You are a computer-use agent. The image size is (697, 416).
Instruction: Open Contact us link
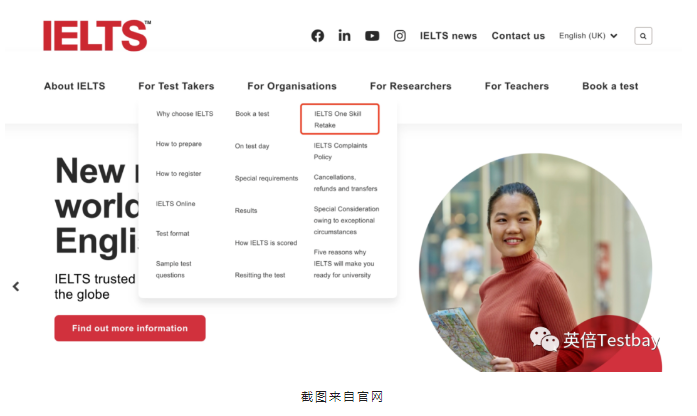(x=518, y=36)
